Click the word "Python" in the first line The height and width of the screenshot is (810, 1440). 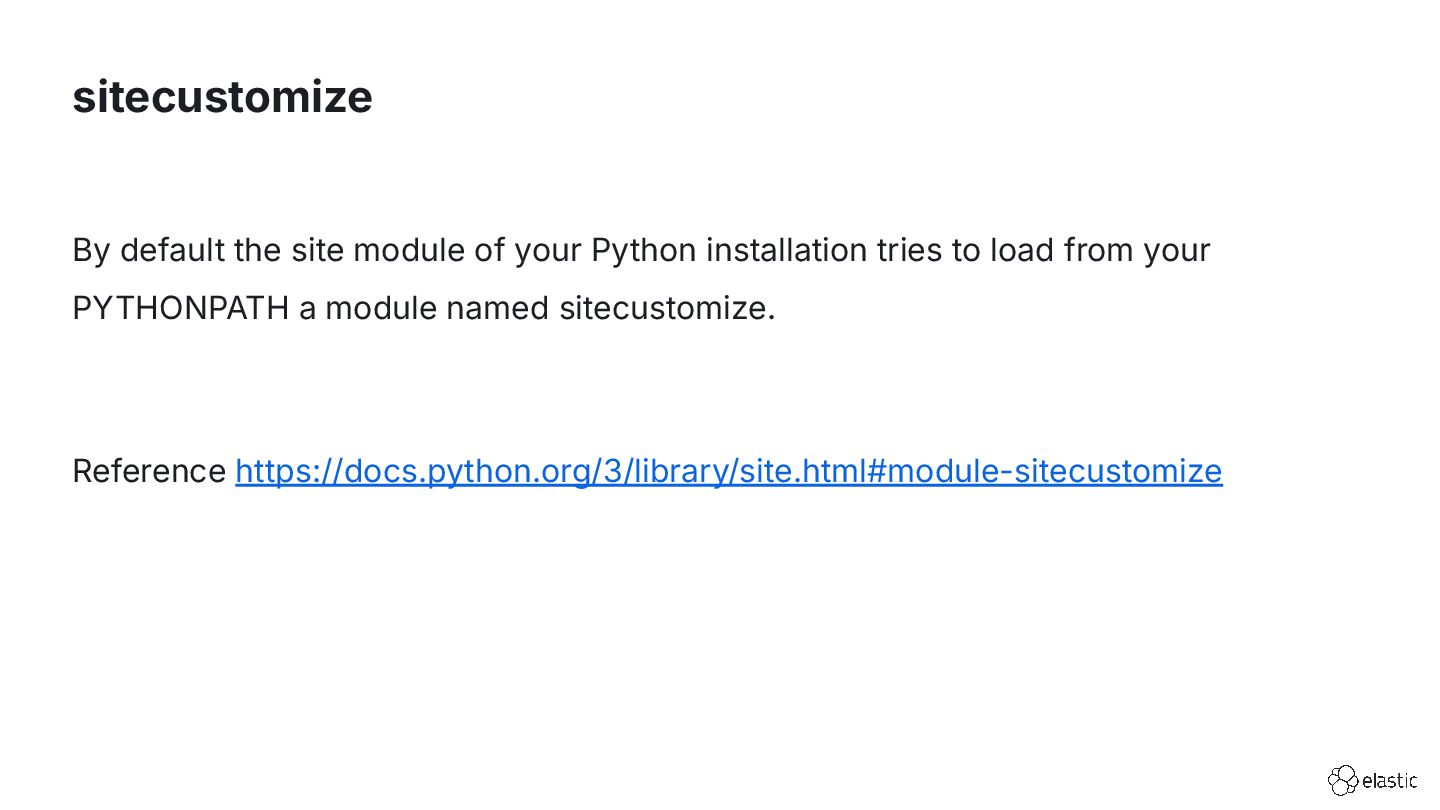coord(644,250)
